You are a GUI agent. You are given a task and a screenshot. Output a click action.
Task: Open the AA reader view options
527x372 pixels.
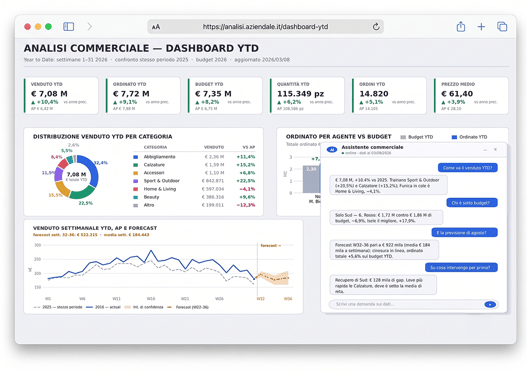click(x=156, y=27)
